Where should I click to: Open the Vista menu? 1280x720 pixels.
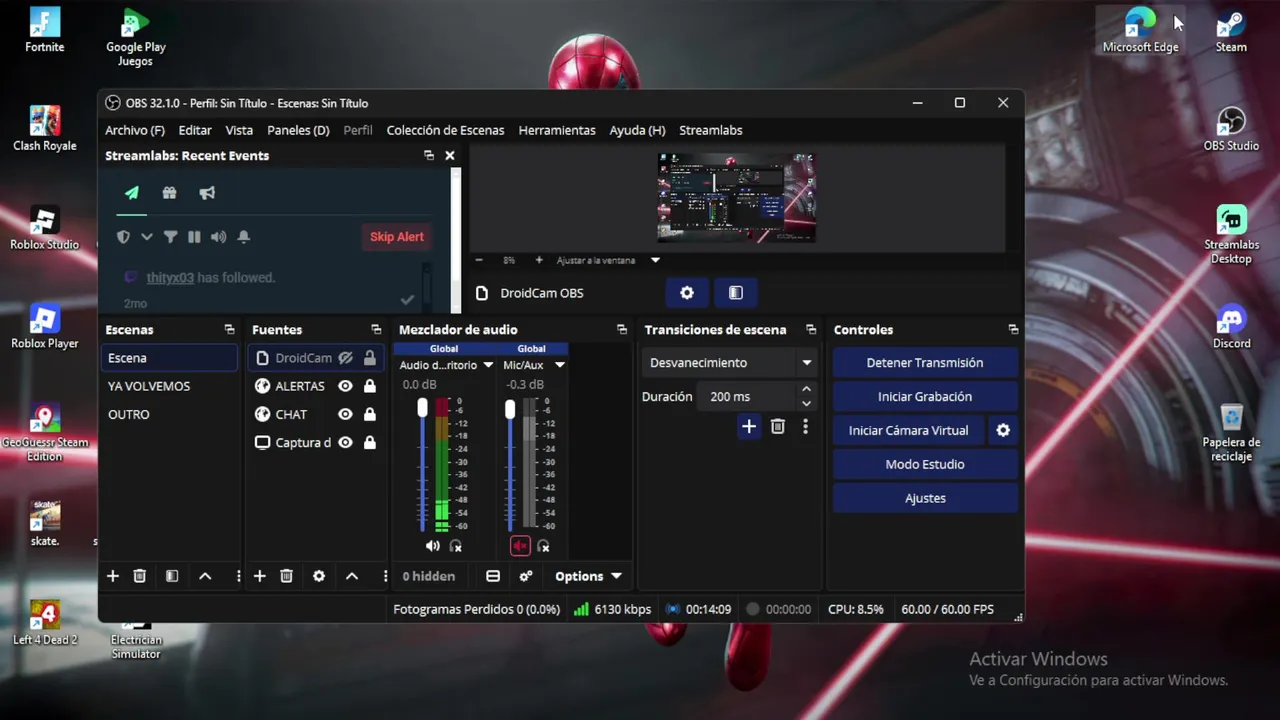pyautogui.click(x=239, y=130)
